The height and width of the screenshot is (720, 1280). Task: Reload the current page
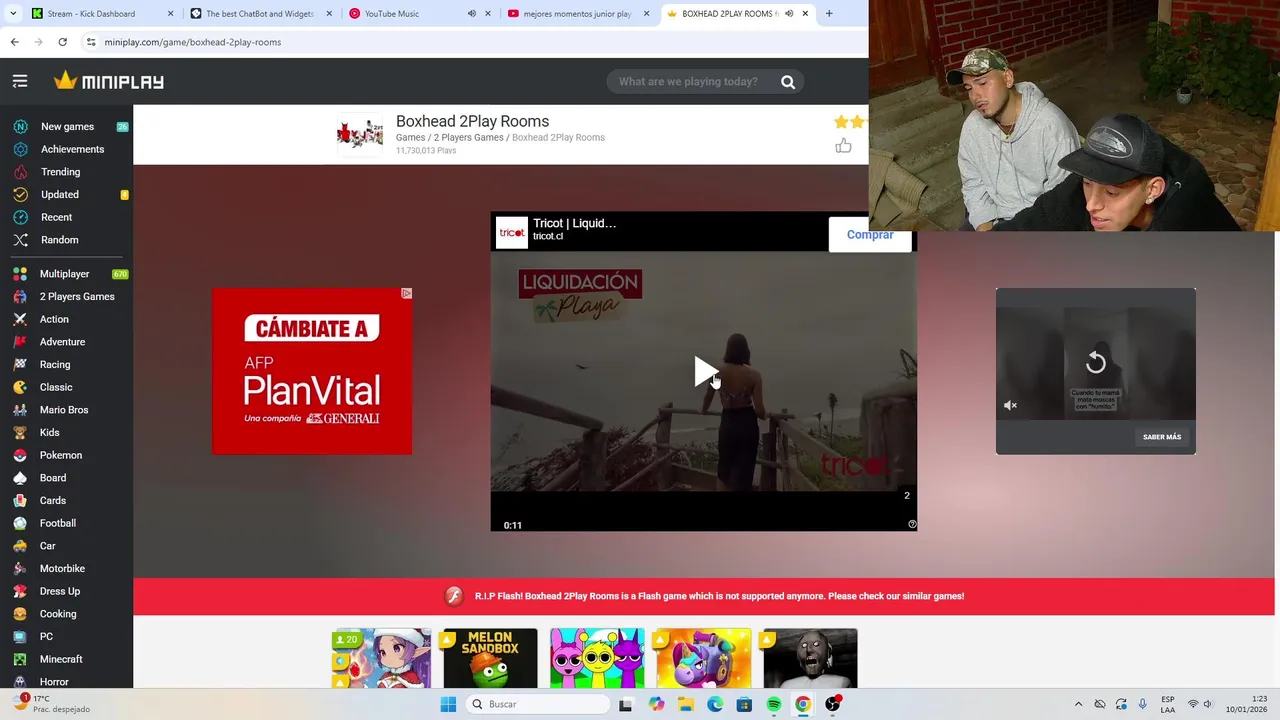coord(62,42)
